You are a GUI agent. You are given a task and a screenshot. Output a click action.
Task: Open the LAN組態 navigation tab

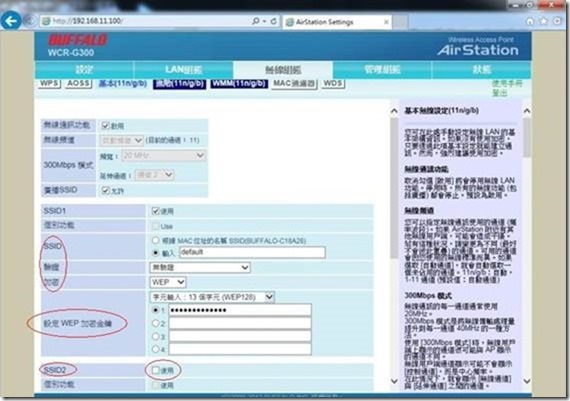pos(184,70)
